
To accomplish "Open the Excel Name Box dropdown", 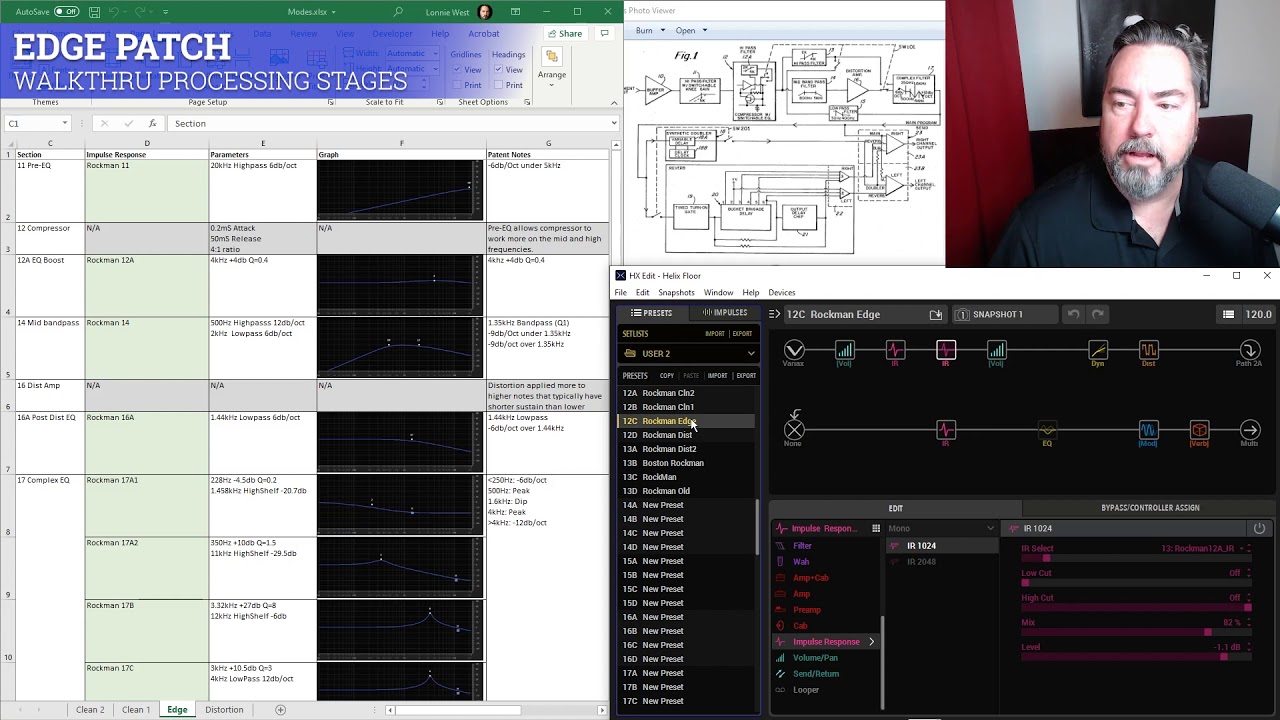I will point(64,123).
